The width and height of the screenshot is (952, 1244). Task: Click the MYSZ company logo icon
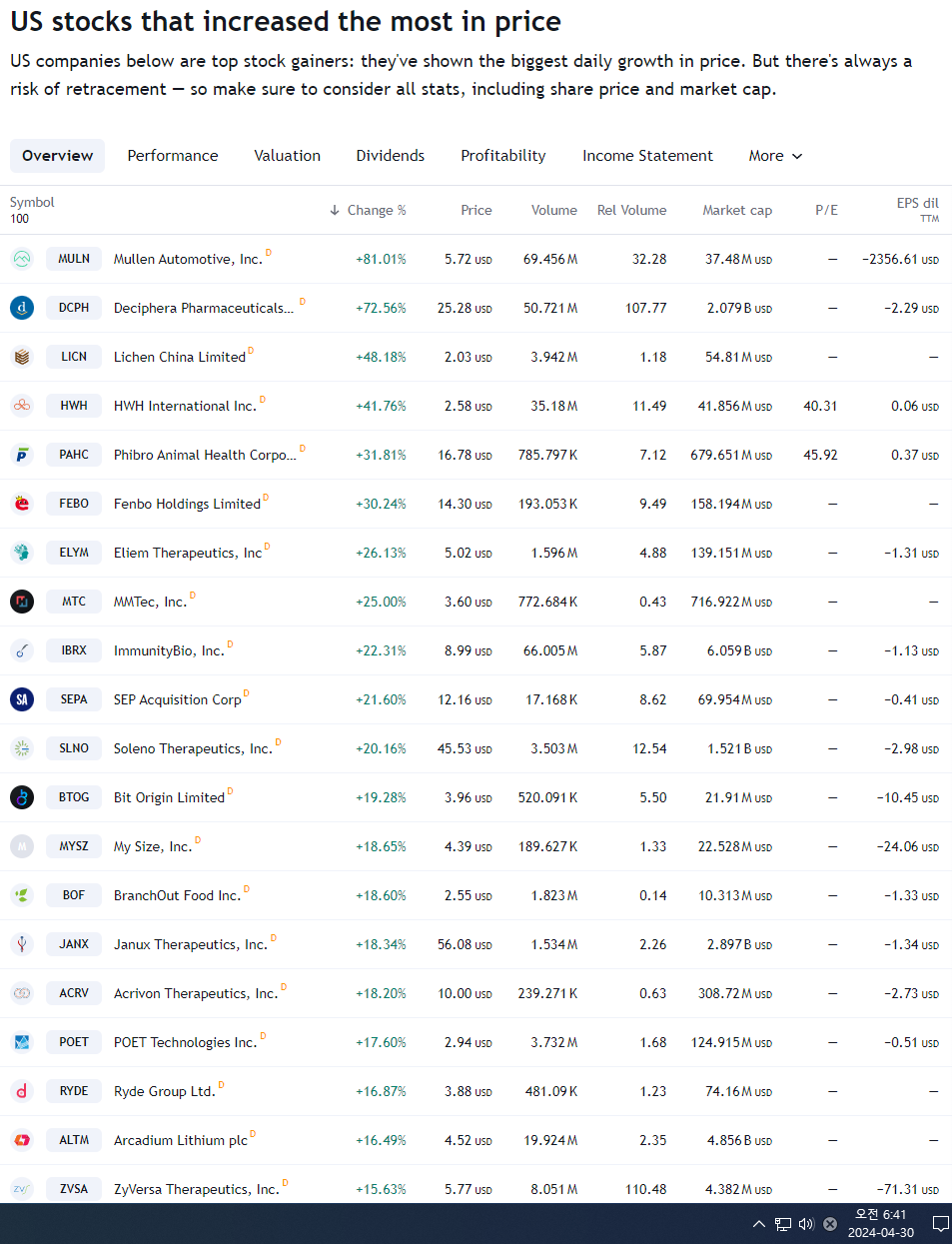pyautogui.click(x=22, y=846)
